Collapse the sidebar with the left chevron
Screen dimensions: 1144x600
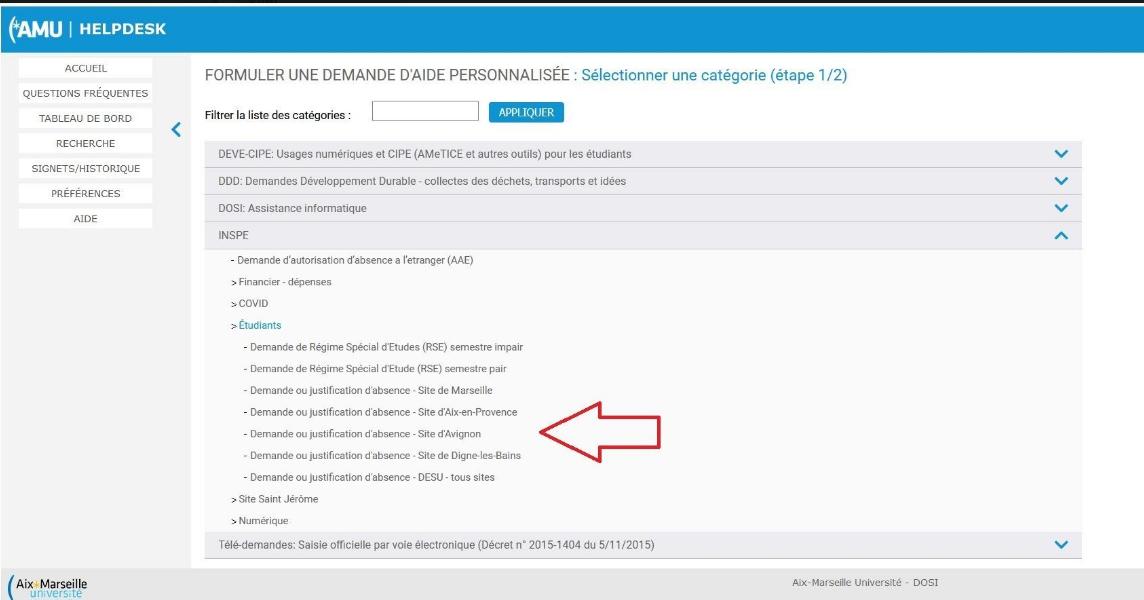pos(176,129)
